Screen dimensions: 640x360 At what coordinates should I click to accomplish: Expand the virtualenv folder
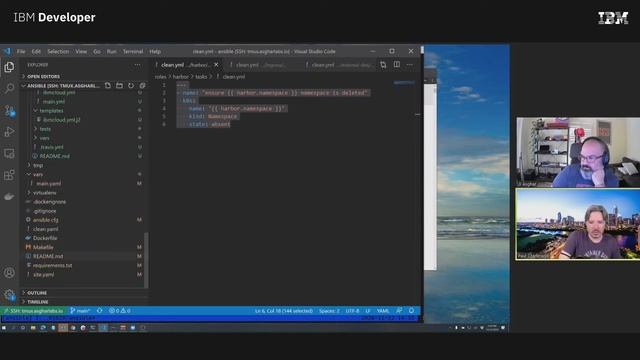tap(44, 193)
